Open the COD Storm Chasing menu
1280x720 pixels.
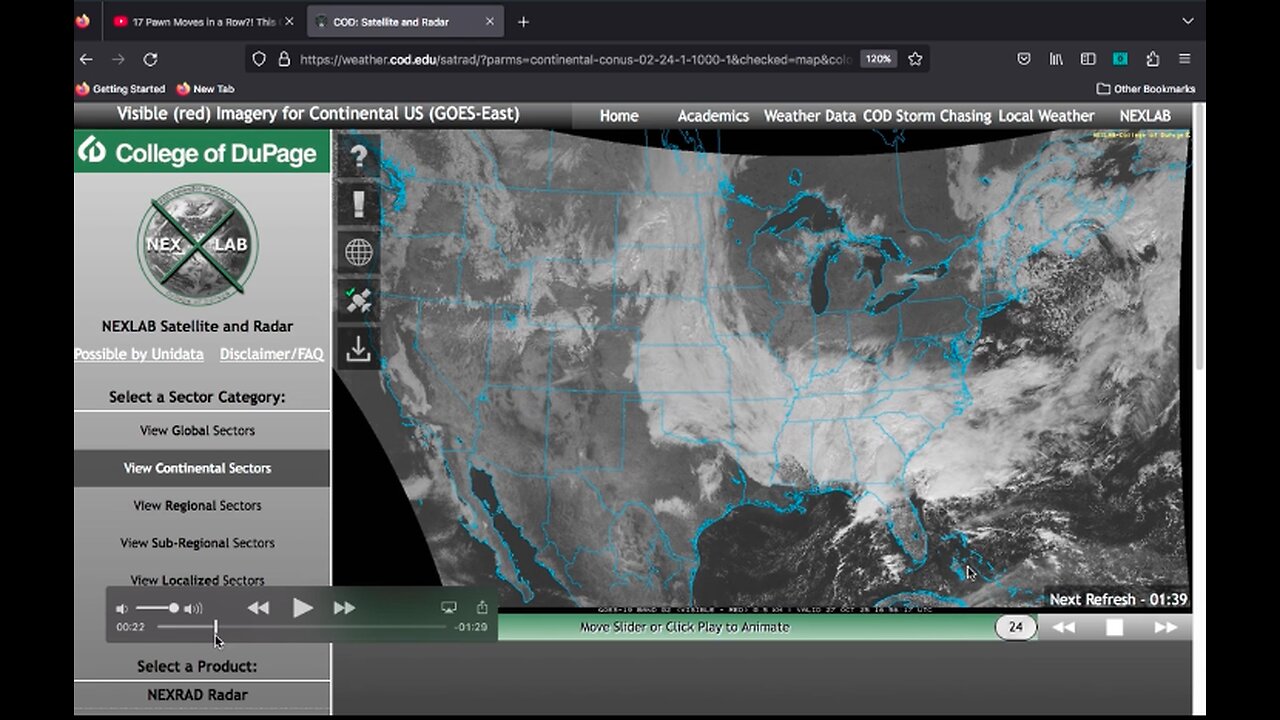pos(927,116)
